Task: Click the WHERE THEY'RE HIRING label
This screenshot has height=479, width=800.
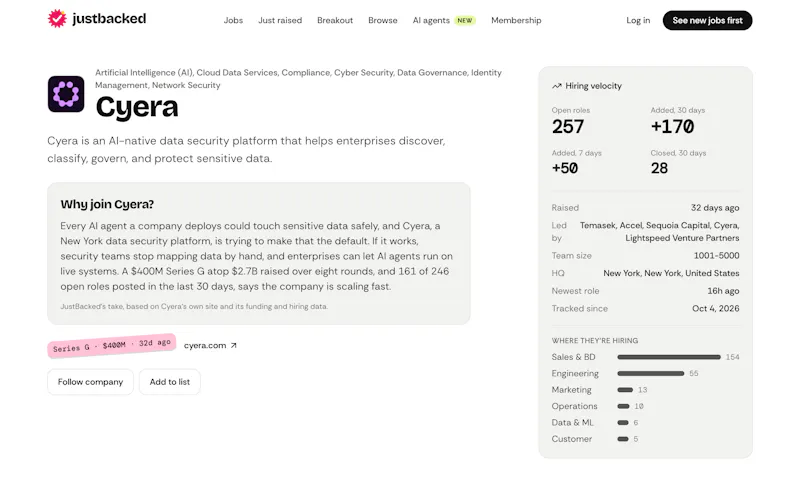Action: pyautogui.click(x=595, y=341)
